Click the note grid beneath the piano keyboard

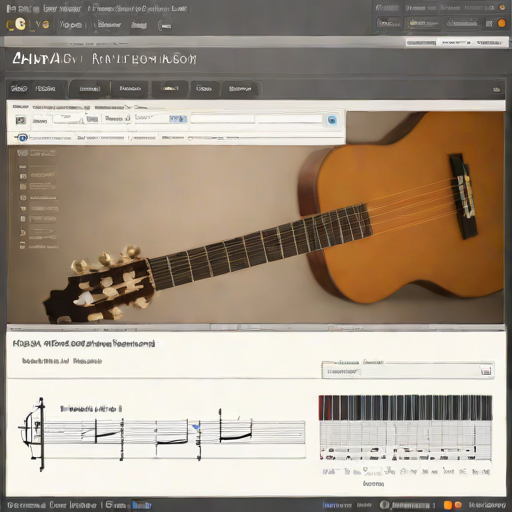[405, 440]
